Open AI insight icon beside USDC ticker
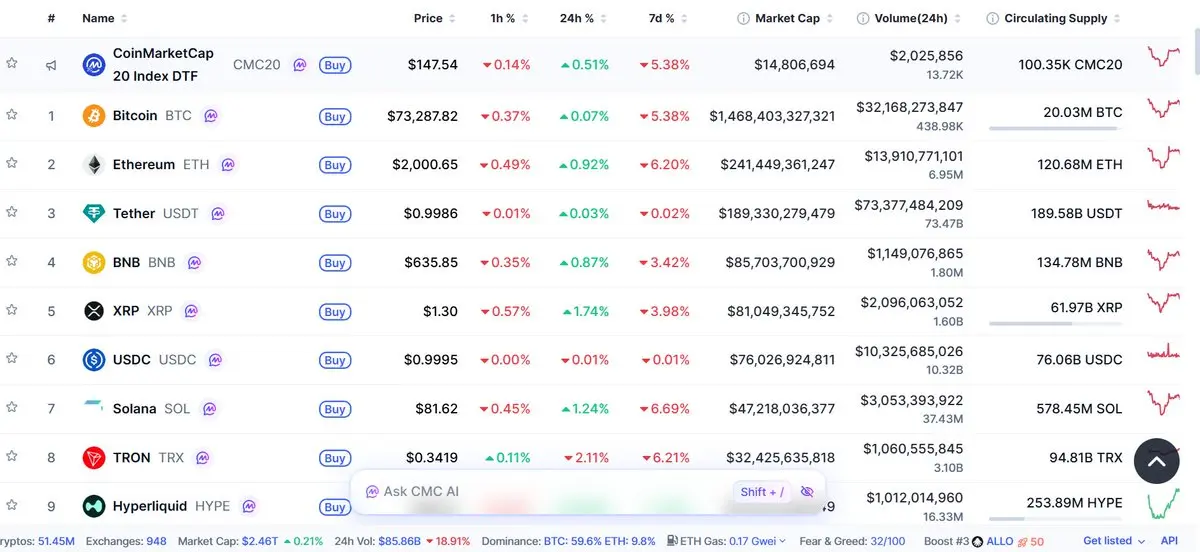Screen dimensions: 1200x552 [x=215, y=360]
